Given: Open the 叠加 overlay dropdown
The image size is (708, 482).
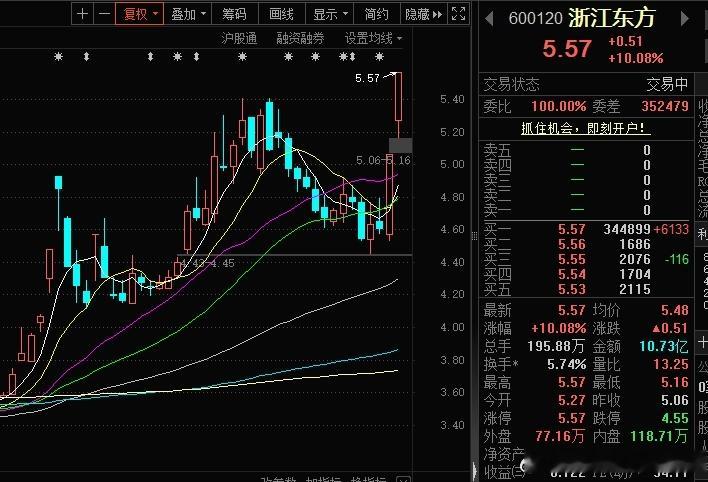Looking at the screenshot, I should click(x=188, y=14).
